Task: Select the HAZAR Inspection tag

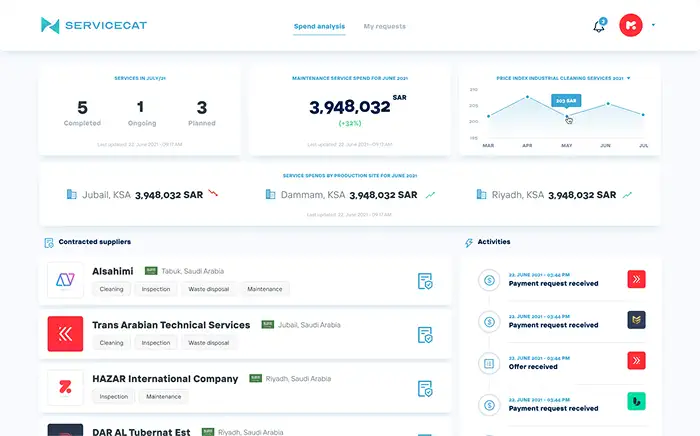Action: point(114,396)
